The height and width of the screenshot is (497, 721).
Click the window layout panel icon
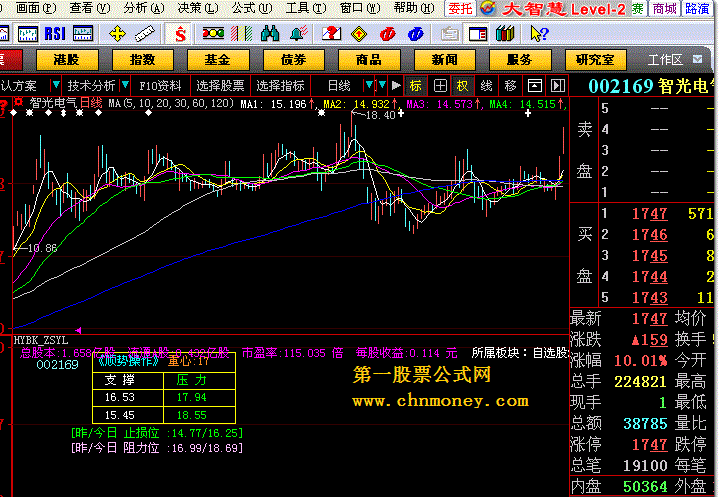coord(478,34)
